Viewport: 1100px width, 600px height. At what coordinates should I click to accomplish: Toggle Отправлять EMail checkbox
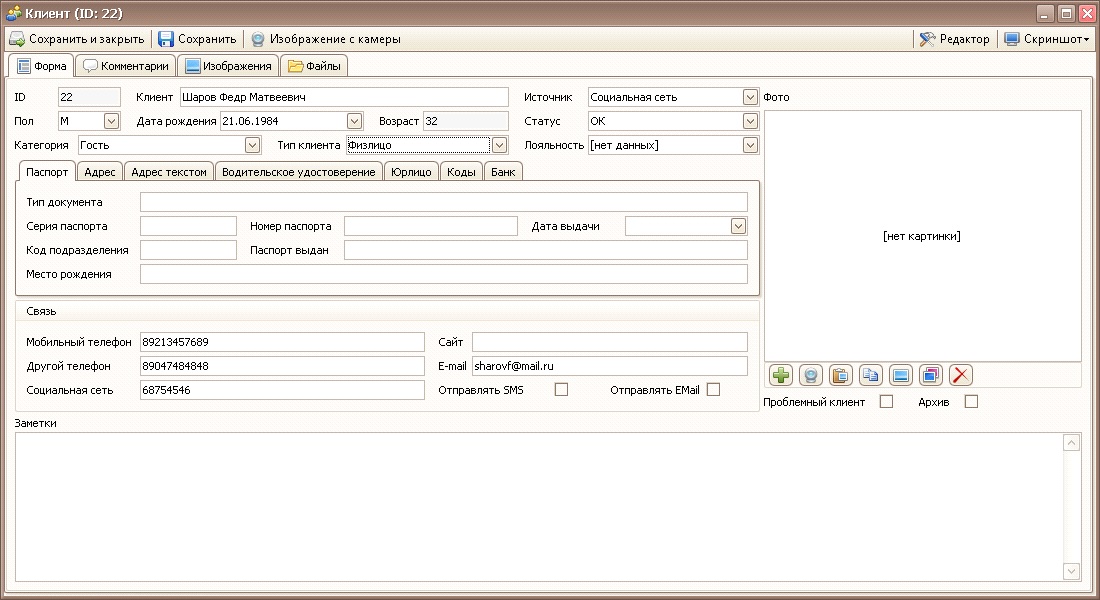click(713, 389)
